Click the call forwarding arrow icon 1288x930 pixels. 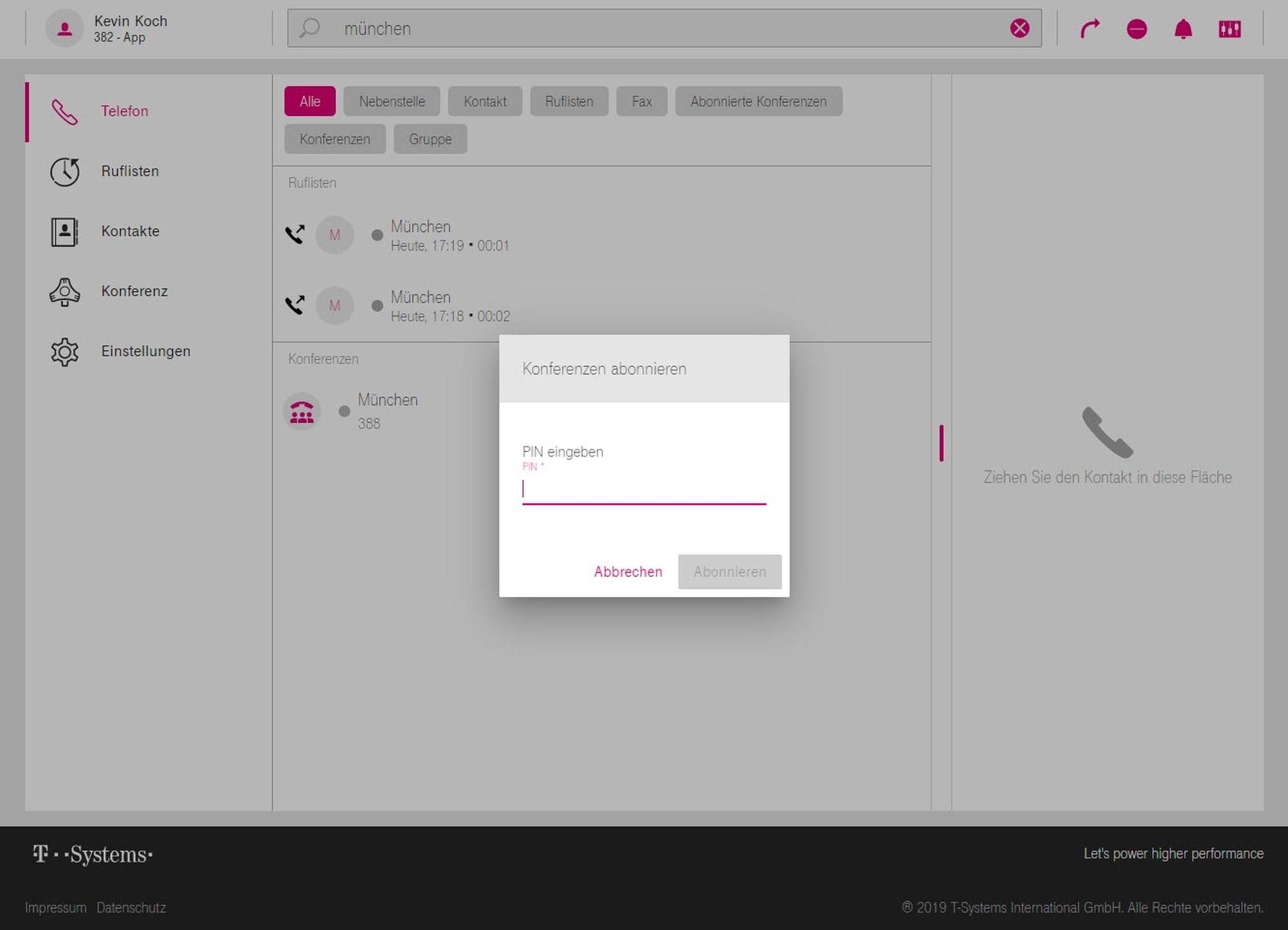(1090, 29)
